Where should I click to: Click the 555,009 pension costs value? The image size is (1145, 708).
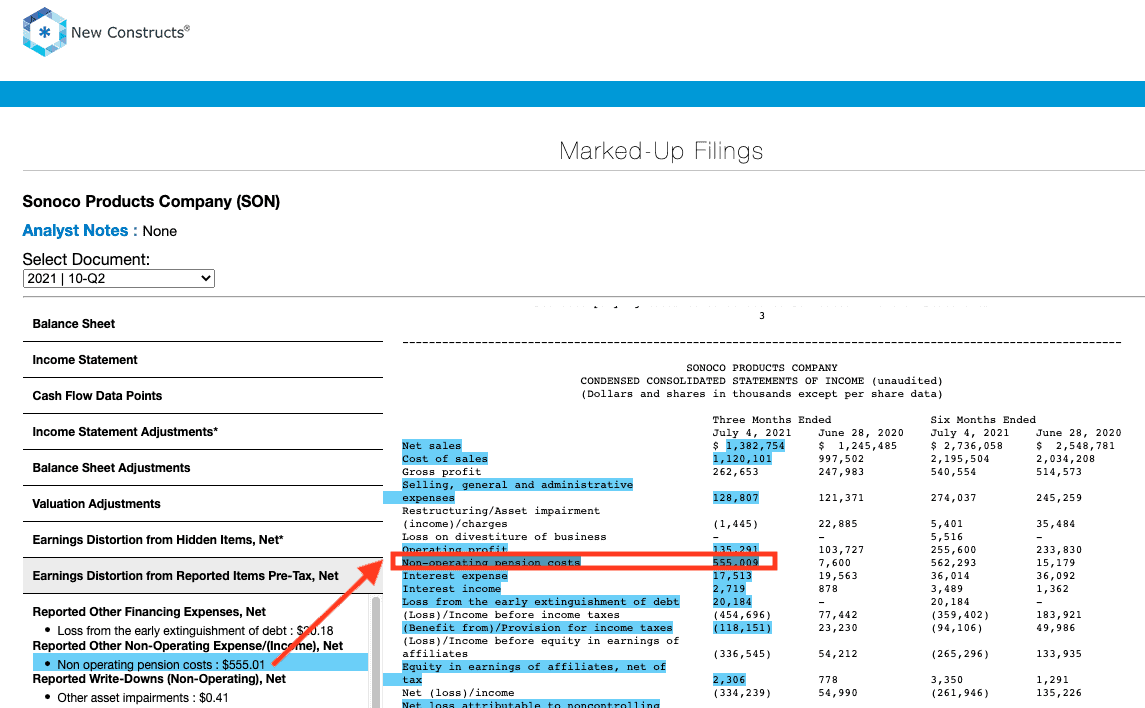point(735,563)
